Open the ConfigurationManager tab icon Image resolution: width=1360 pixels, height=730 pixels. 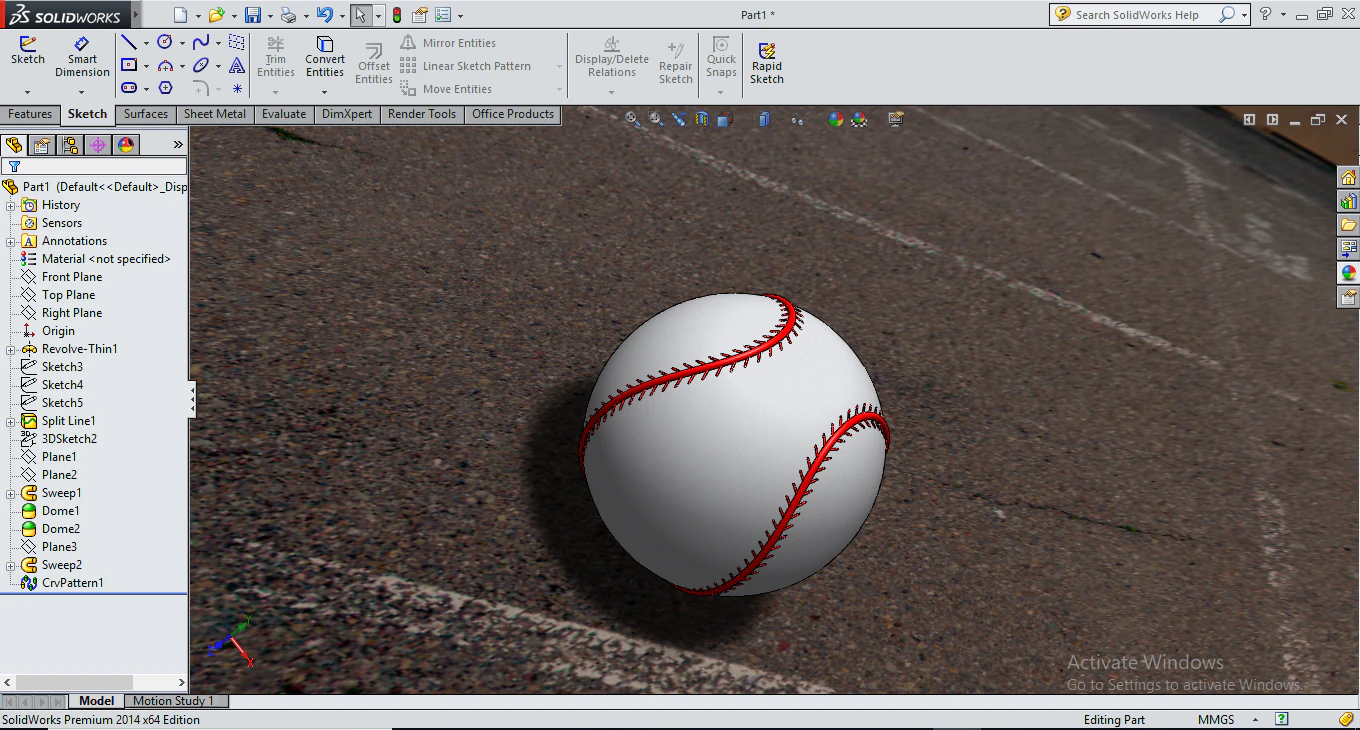click(70, 145)
